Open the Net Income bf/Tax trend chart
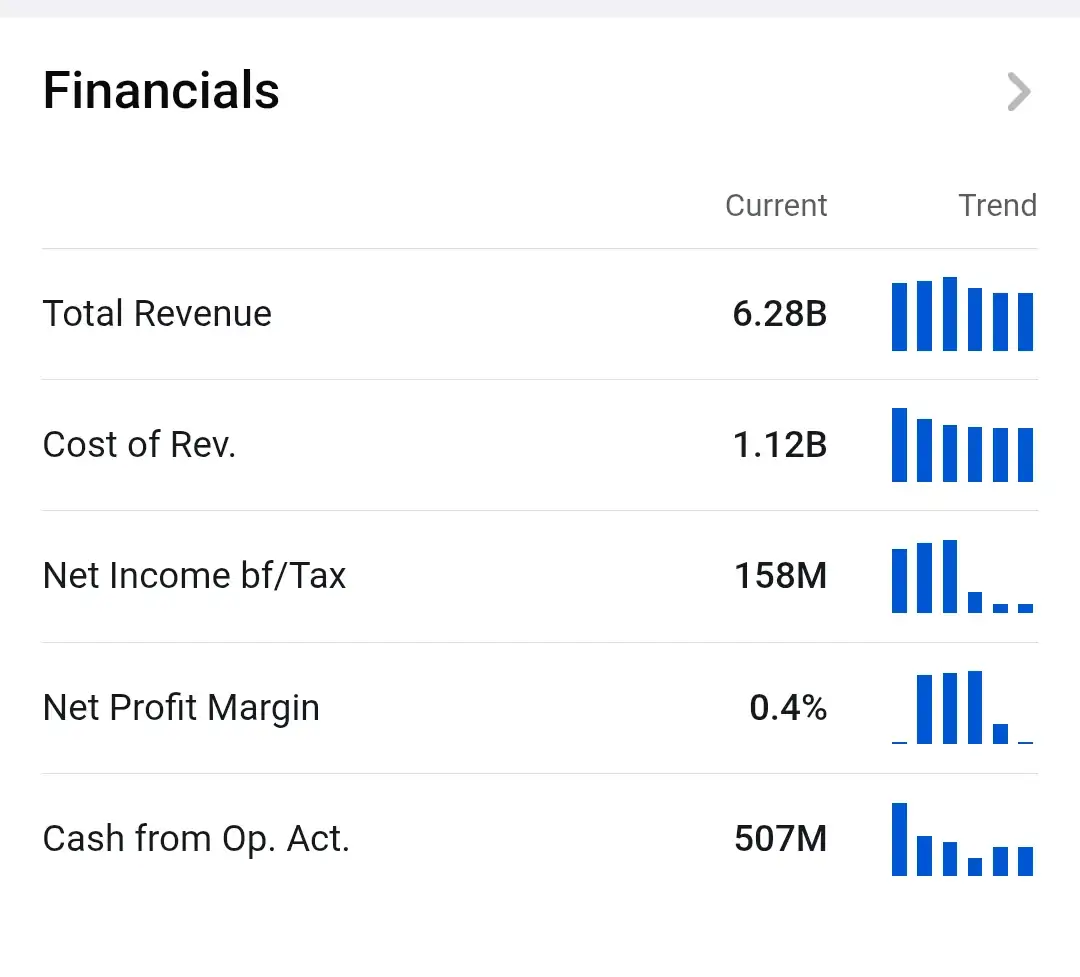This screenshot has height=977, width=1080. click(x=962, y=577)
